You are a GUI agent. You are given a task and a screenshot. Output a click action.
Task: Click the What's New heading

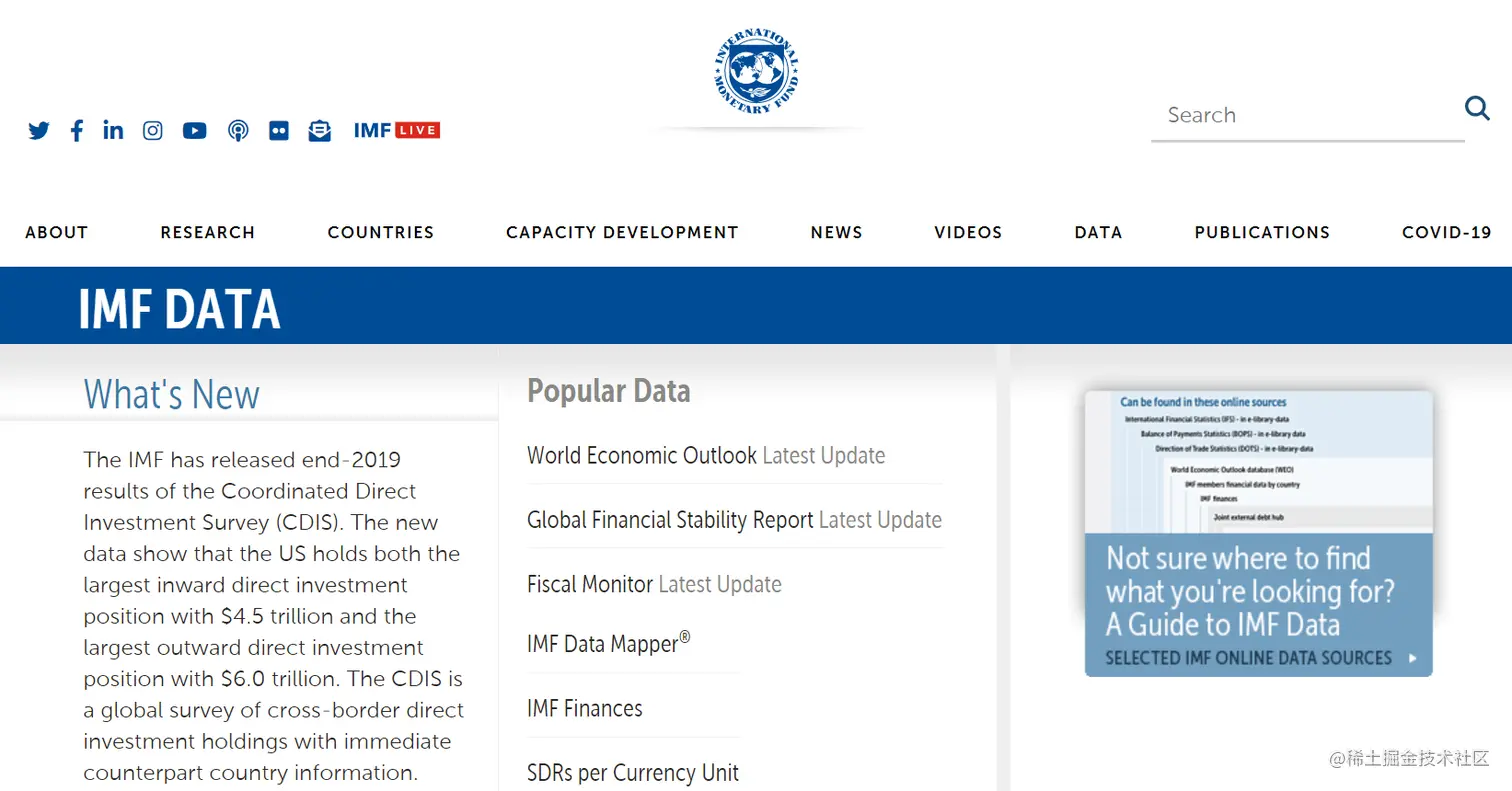click(172, 394)
